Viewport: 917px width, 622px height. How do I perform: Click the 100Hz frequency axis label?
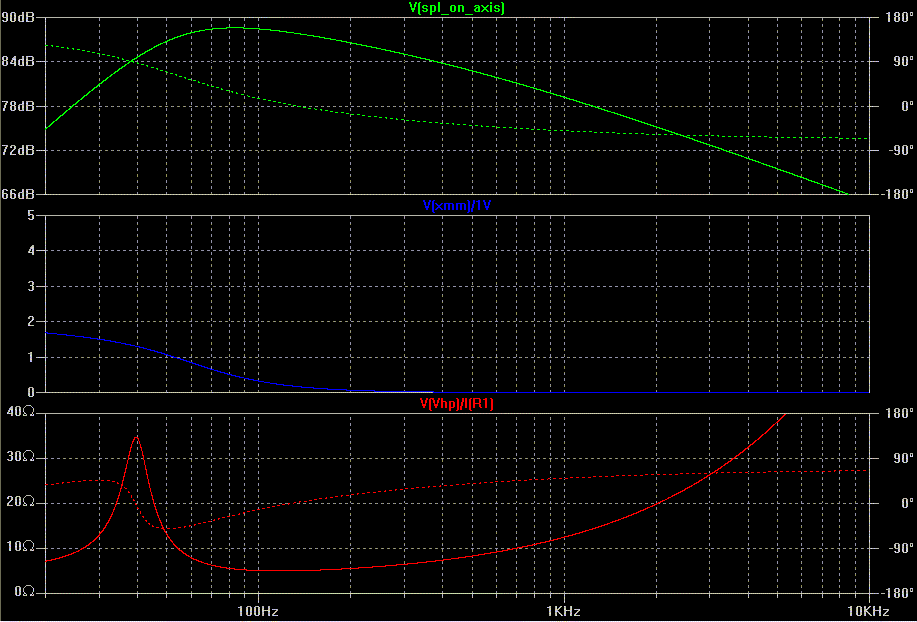[x=258, y=611]
